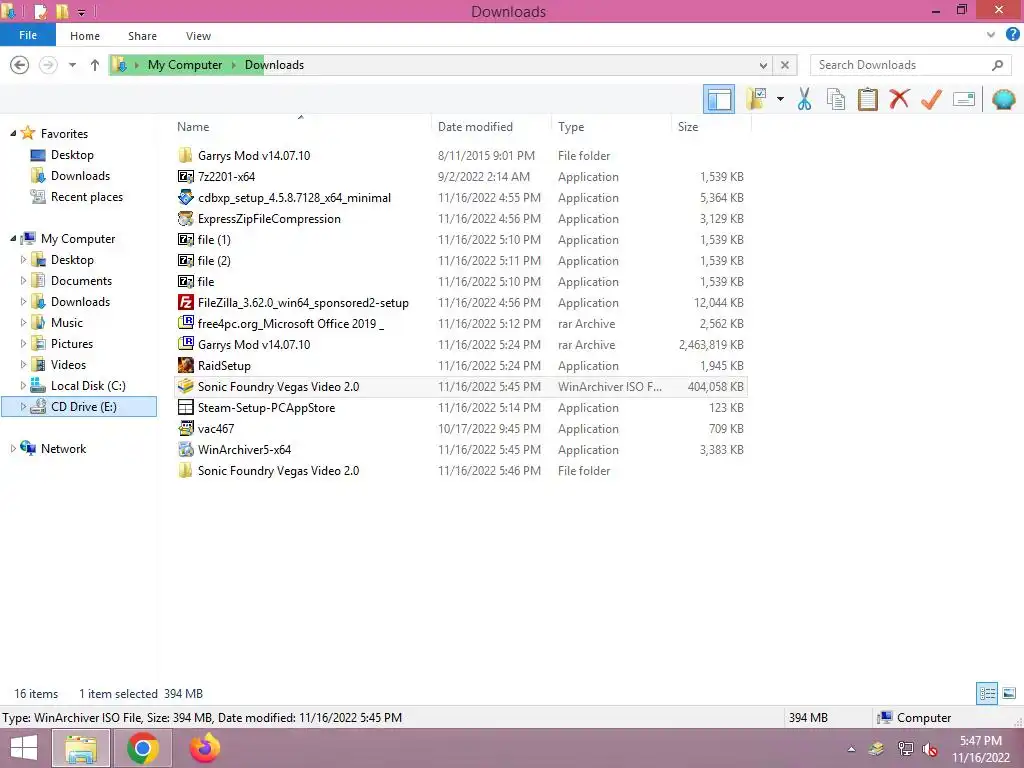Open the Help question mark icon

coord(1012,35)
